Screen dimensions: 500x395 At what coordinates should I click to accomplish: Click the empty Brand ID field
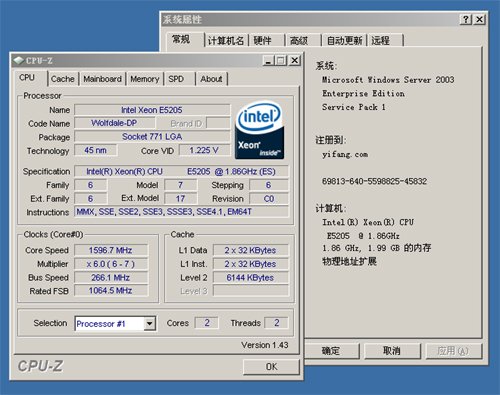click(218, 123)
